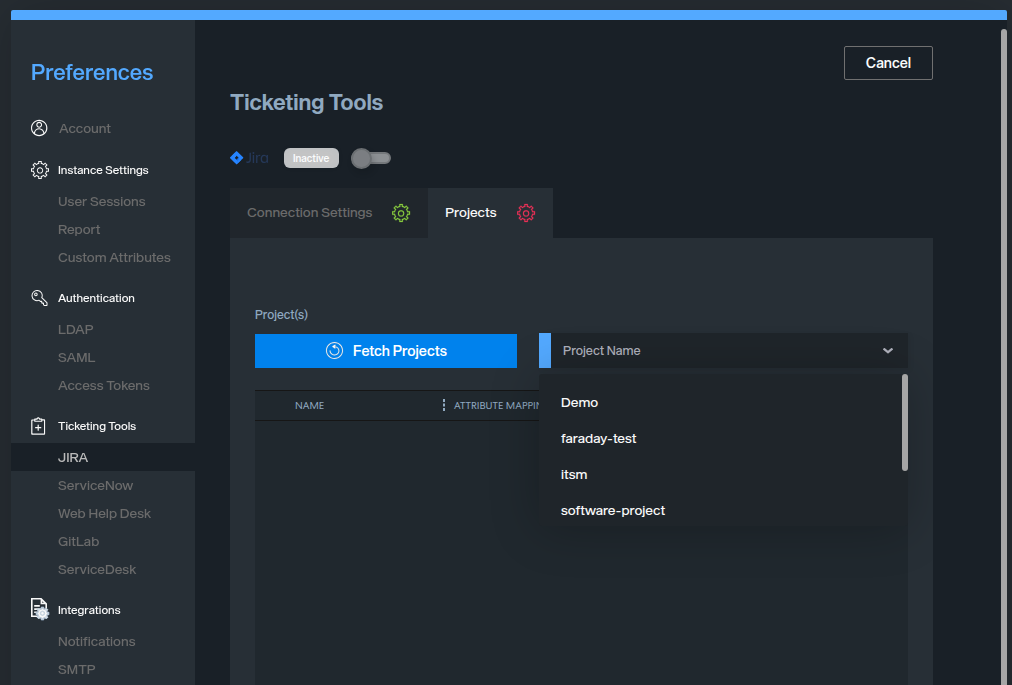Open the SAML authentication settings
1012x685 pixels.
pos(76,358)
